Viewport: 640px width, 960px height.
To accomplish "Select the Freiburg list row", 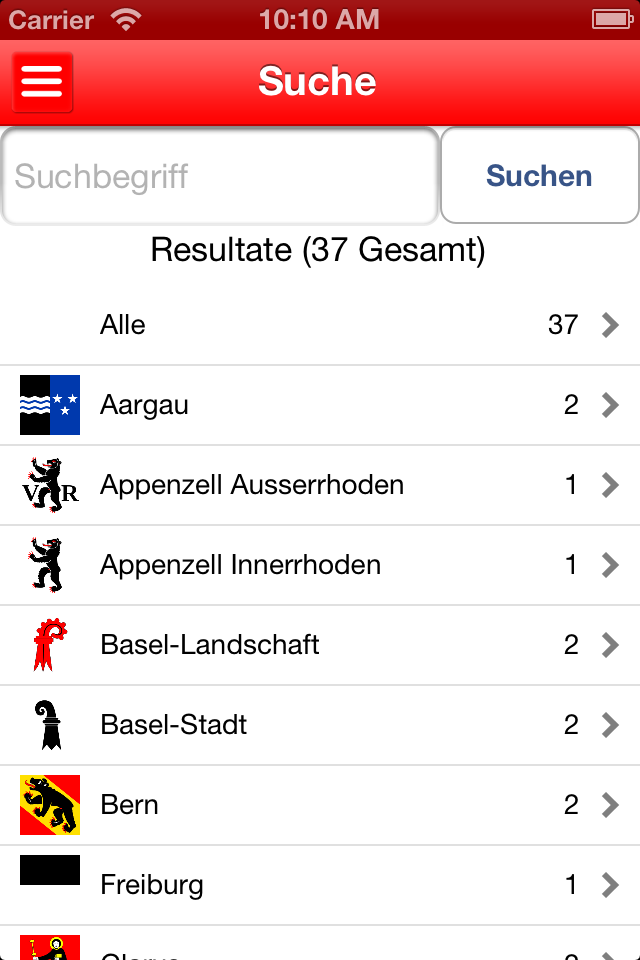I will pyautogui.click(x=300, y=884).
